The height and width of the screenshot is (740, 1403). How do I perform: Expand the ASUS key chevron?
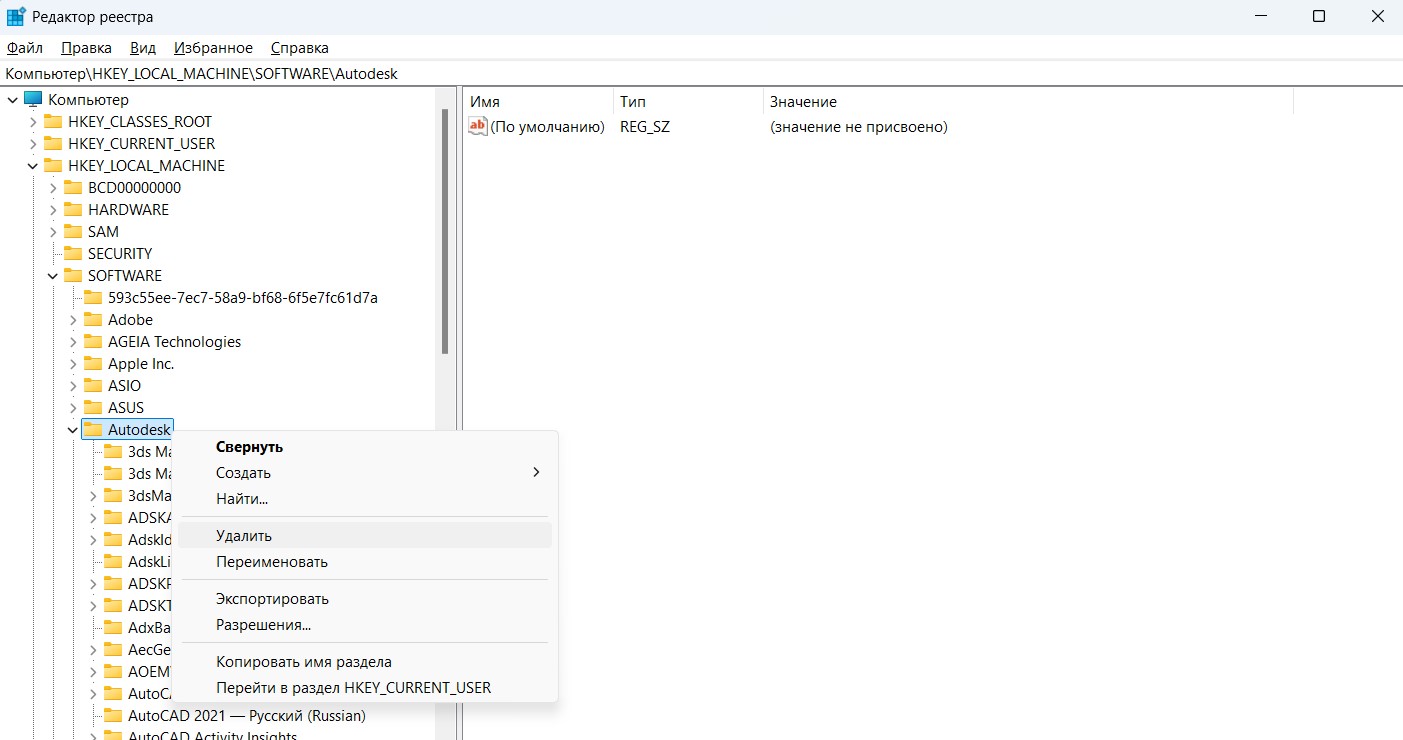point(73,407)
